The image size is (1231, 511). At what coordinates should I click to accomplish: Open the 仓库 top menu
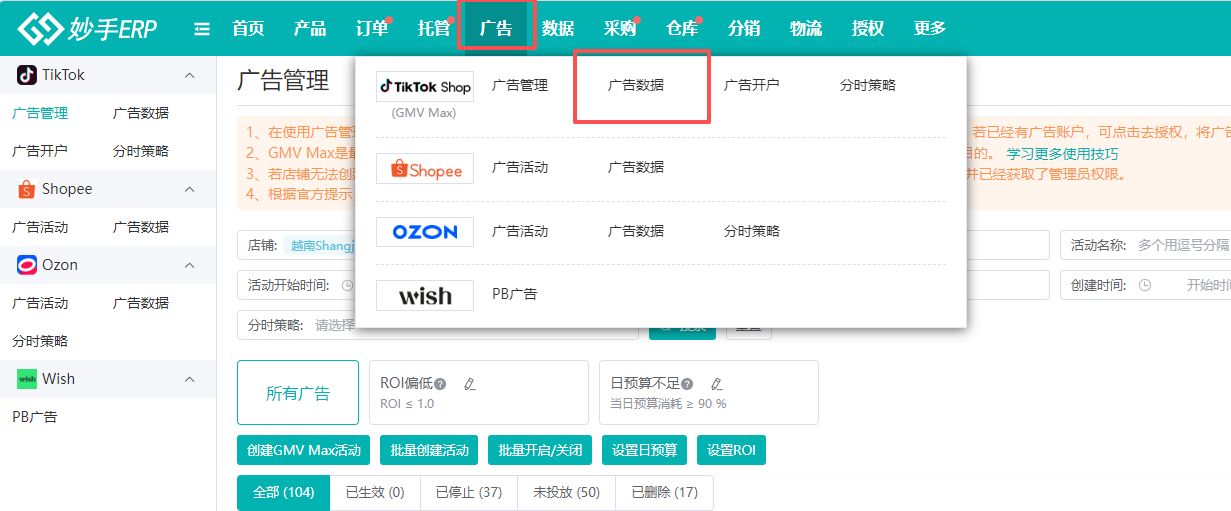(x=682, y=28)
